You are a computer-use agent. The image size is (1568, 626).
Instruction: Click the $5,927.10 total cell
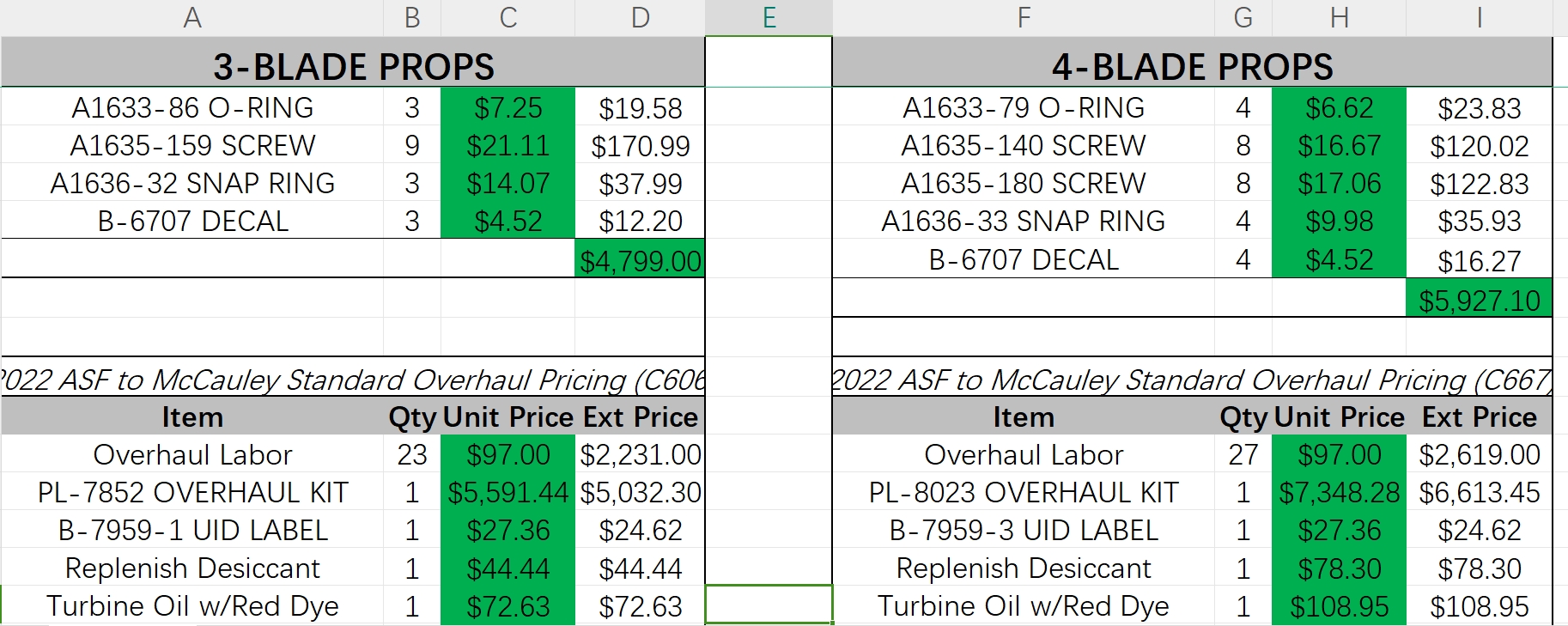[x=1479, y=300]
